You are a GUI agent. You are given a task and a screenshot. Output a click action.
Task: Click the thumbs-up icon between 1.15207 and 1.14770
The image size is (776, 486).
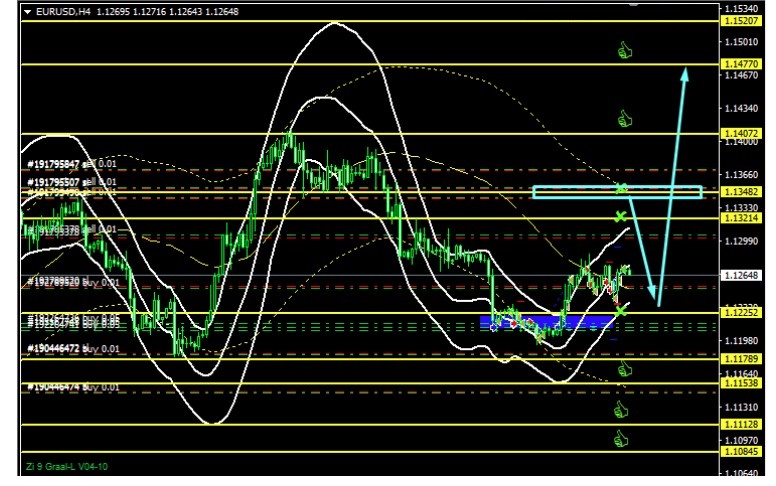tap(626, 49)
